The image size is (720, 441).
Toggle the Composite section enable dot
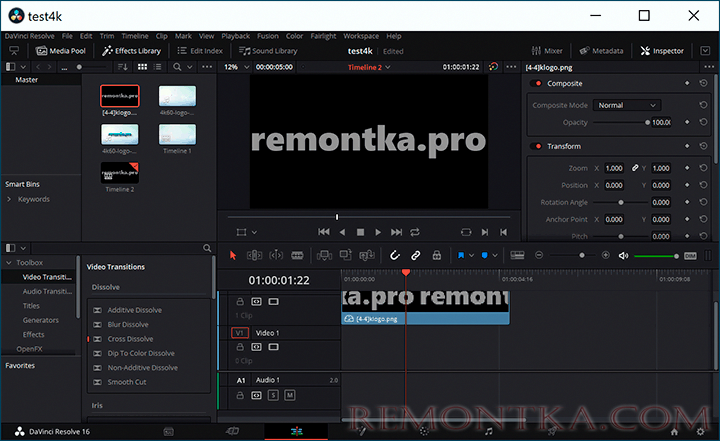pyautogui.click(x=538, y=83)
